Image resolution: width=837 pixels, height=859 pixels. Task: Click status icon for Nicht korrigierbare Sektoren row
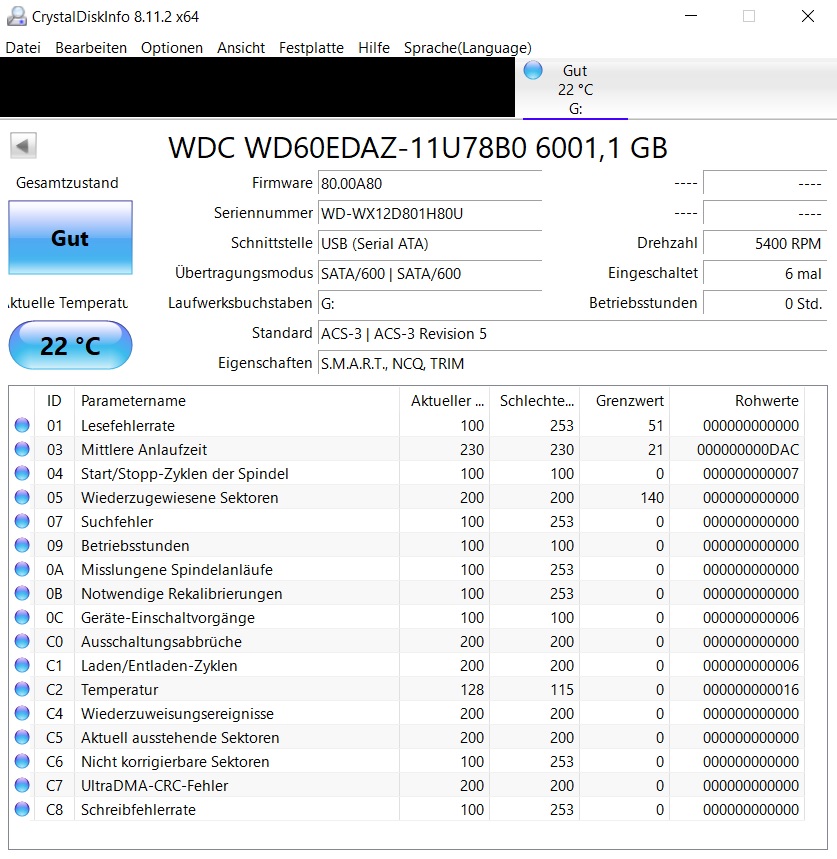(22, 761)
